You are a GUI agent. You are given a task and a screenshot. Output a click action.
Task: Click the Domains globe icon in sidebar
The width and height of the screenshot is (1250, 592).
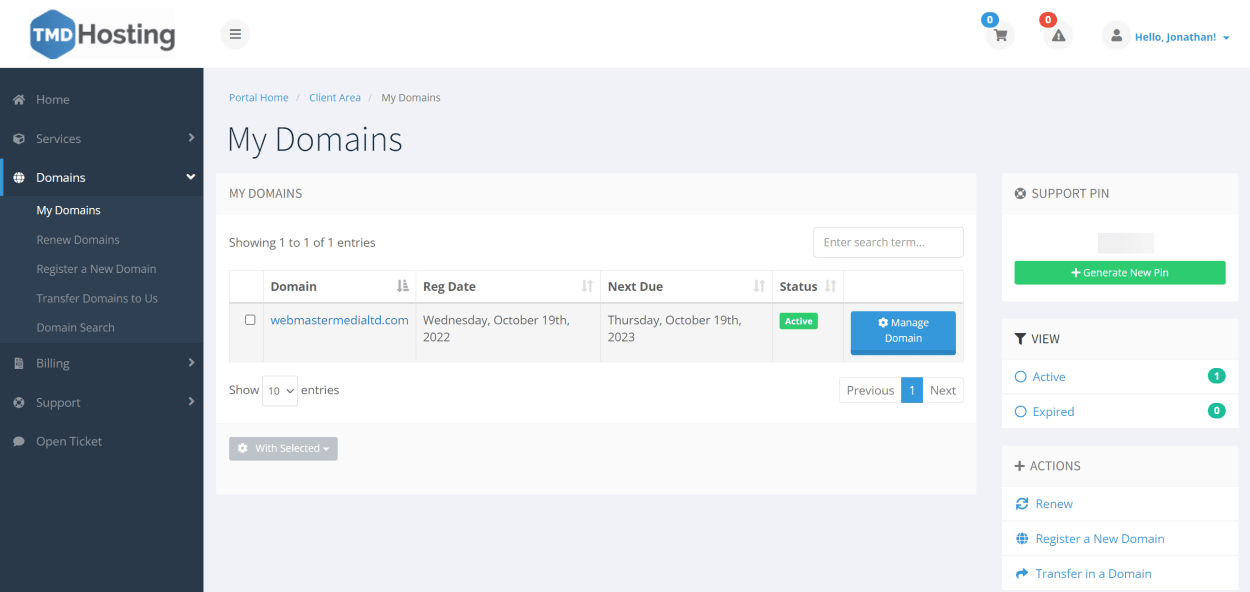pos(18,178)
